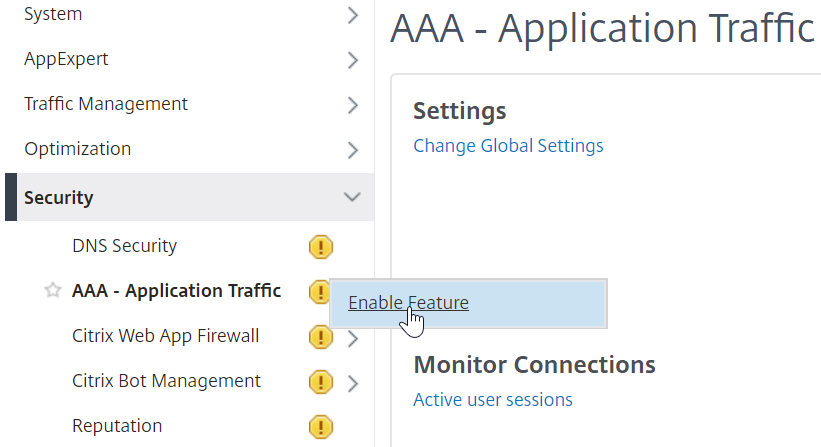Open the Traffic Management navigation item

106,104
